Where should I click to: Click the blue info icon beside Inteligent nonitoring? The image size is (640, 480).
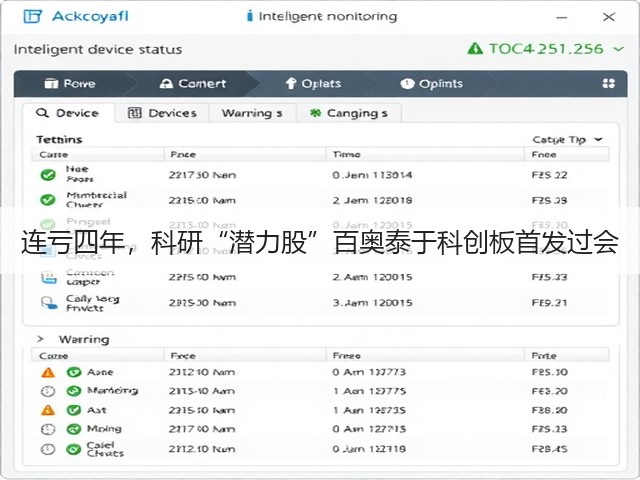(249, 16)
